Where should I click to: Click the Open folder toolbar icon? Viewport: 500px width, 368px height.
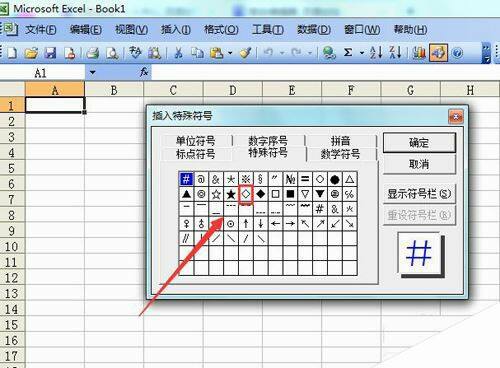[x=31, y=53]
